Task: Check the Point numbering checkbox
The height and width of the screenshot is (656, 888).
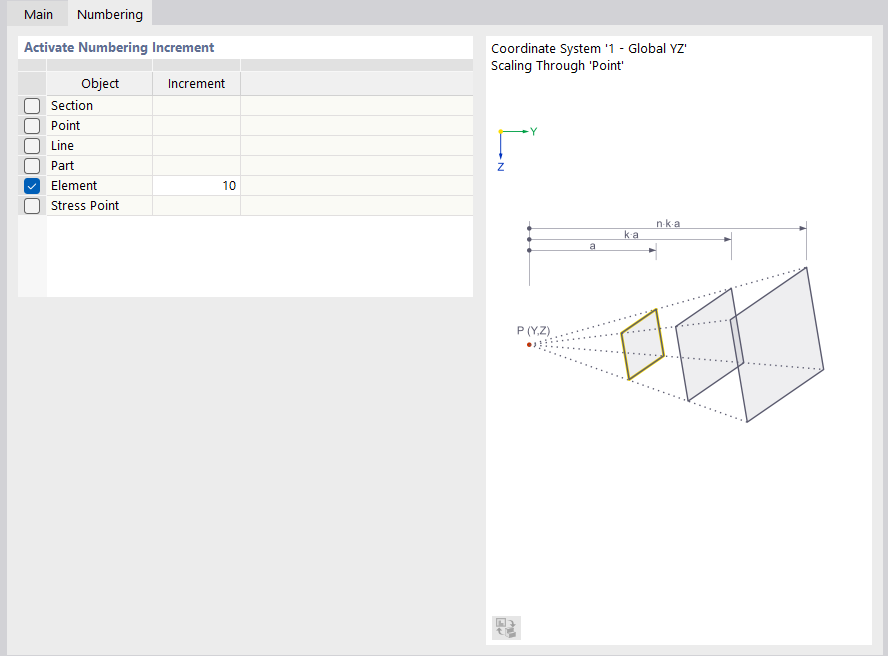Action: [x=32, y=126]
